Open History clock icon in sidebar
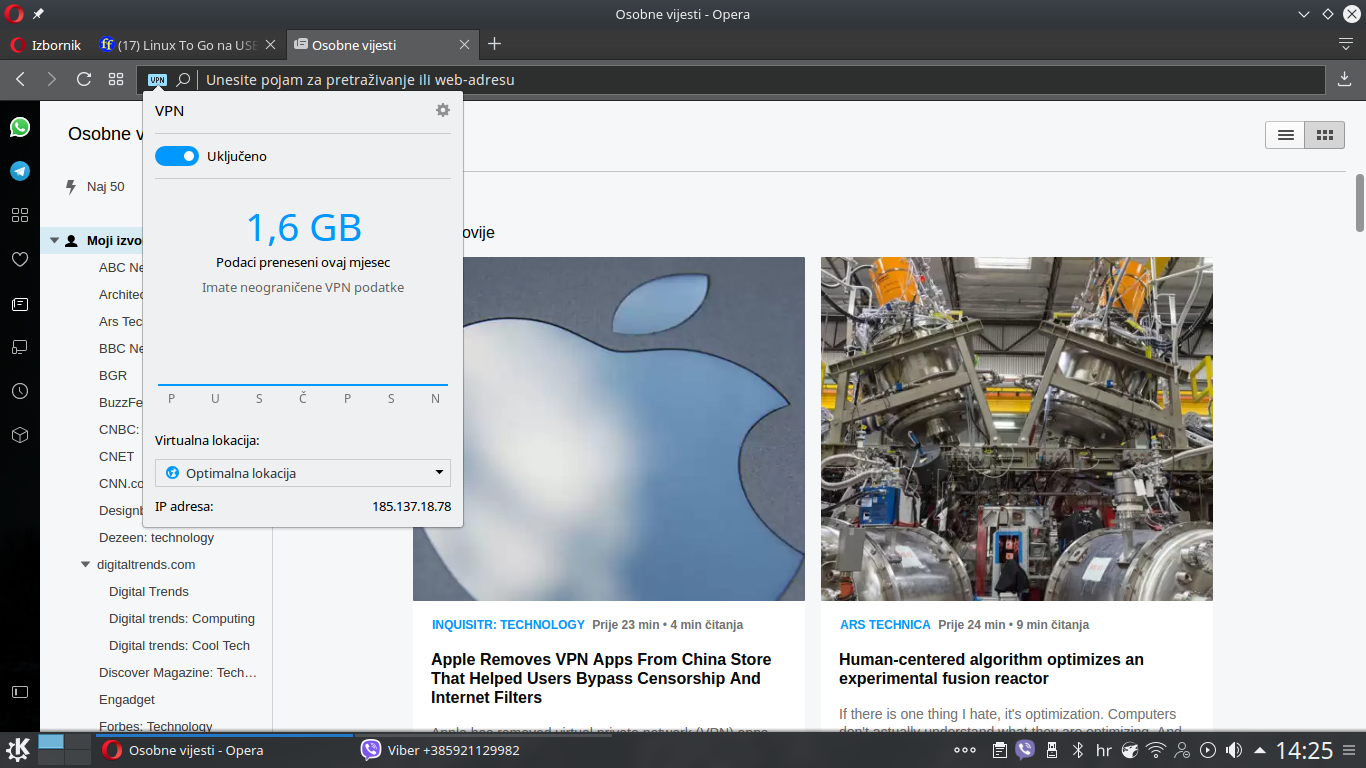Image resolution: width=1366 pixels, height=768 pixels. click(x=20, y=391)
